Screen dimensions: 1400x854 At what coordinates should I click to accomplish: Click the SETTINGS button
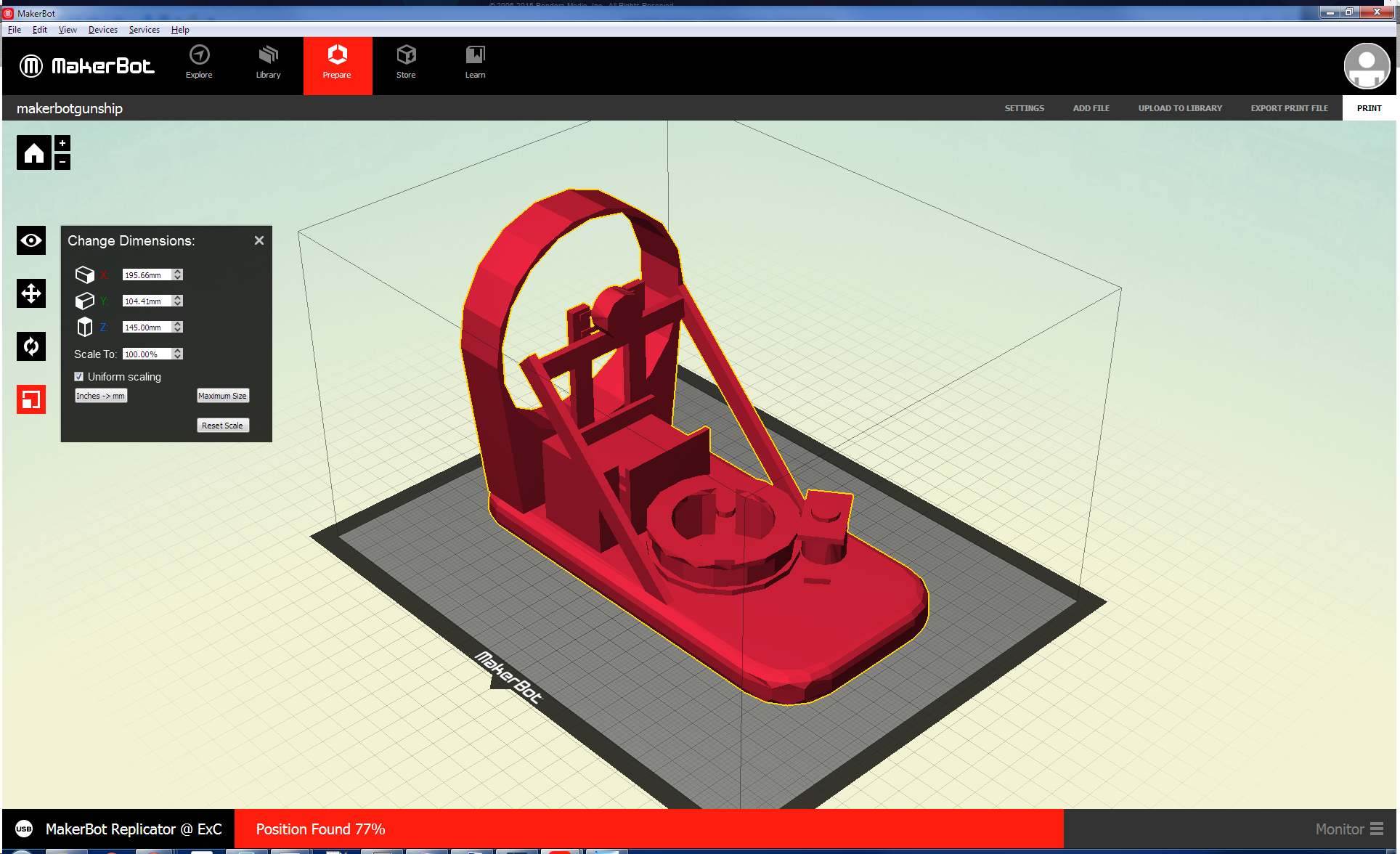1025,108
